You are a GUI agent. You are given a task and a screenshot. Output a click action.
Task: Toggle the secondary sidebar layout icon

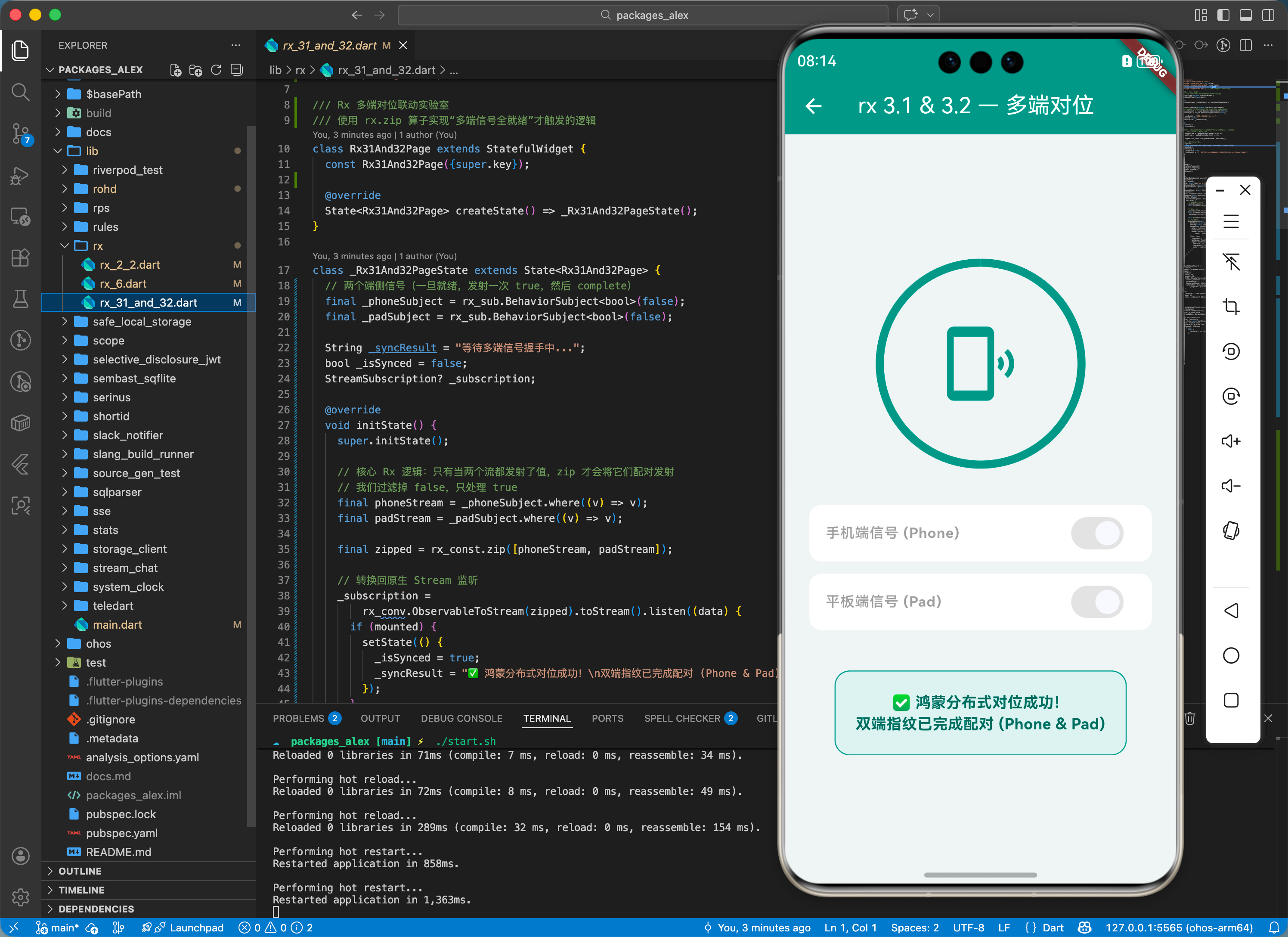click(1268, 16)
